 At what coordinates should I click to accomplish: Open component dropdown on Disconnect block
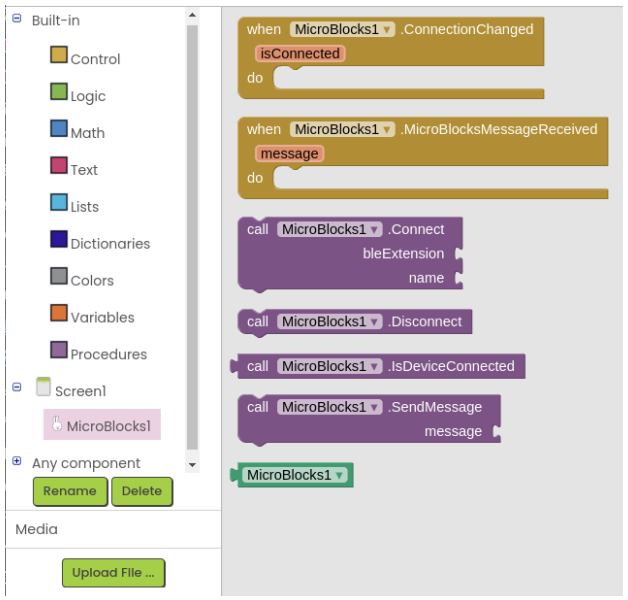(x=330, y=322)
